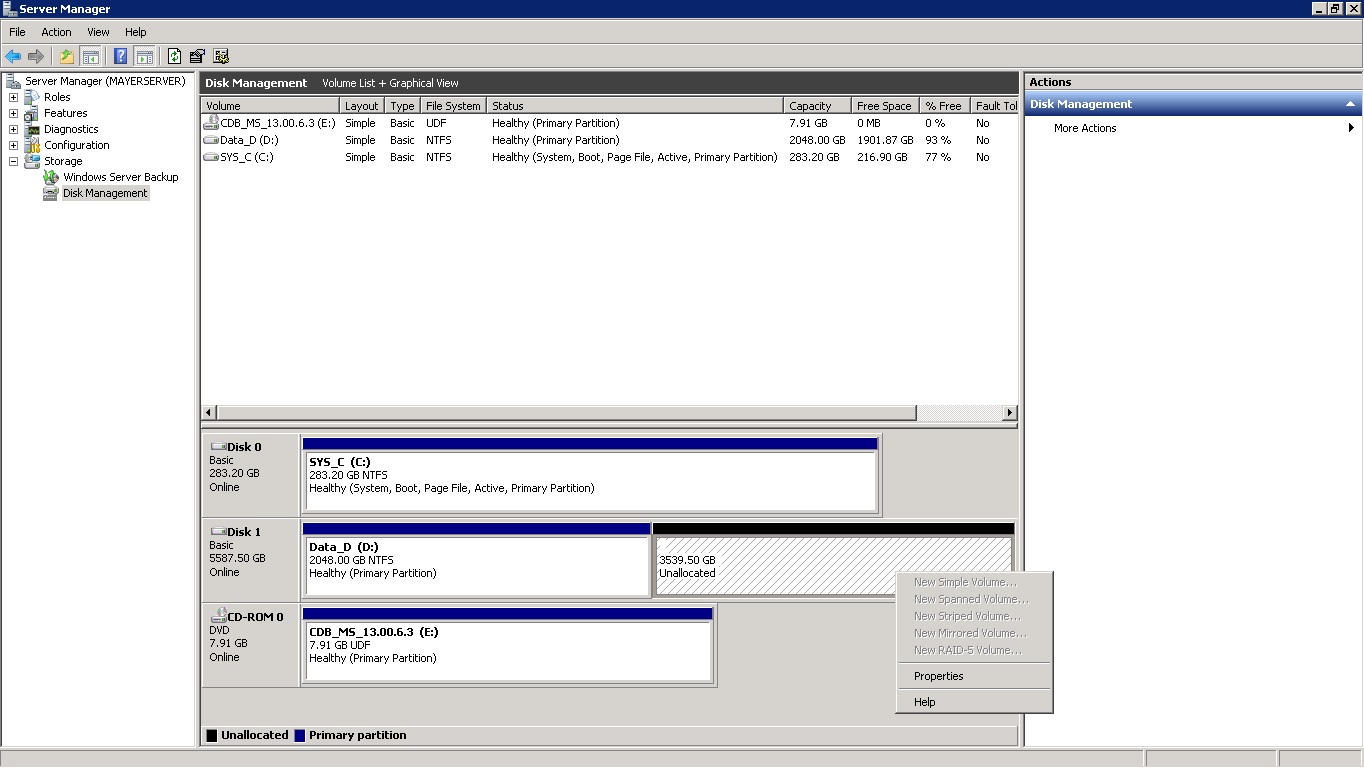
Task: Expand the More Actions submenu arrow
Action: pyautogui.click(x=1351, y=128)
